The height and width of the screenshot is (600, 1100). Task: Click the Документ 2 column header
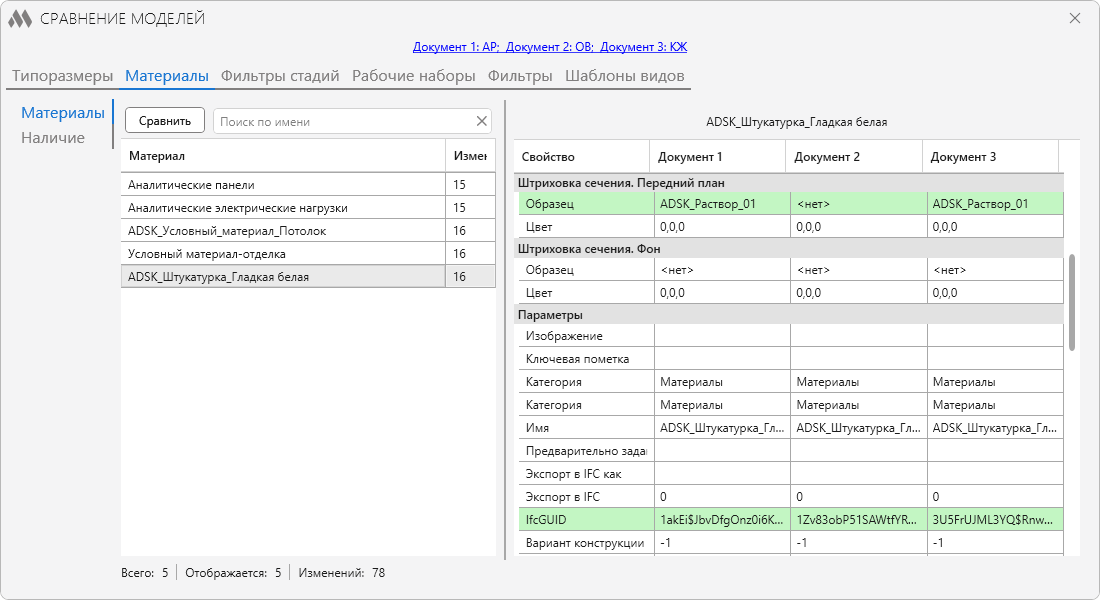pos(854,156)
